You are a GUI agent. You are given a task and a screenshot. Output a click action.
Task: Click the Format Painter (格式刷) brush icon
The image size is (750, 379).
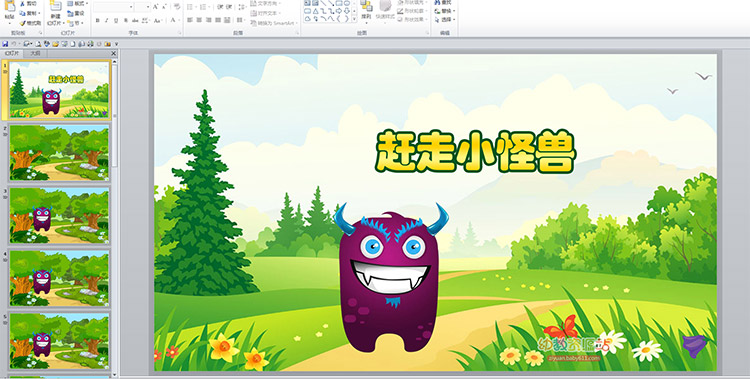(22, 23)
